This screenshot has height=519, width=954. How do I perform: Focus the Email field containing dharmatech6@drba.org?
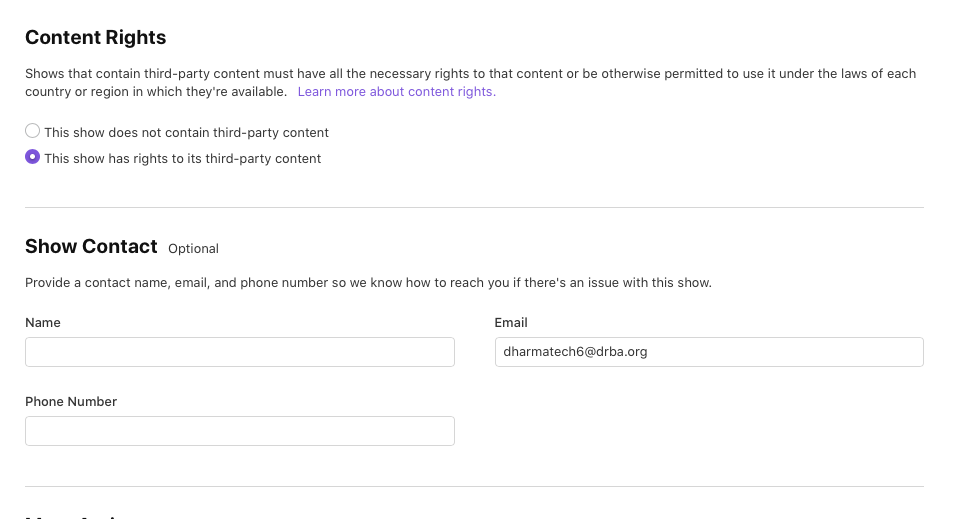click(709, 352)
